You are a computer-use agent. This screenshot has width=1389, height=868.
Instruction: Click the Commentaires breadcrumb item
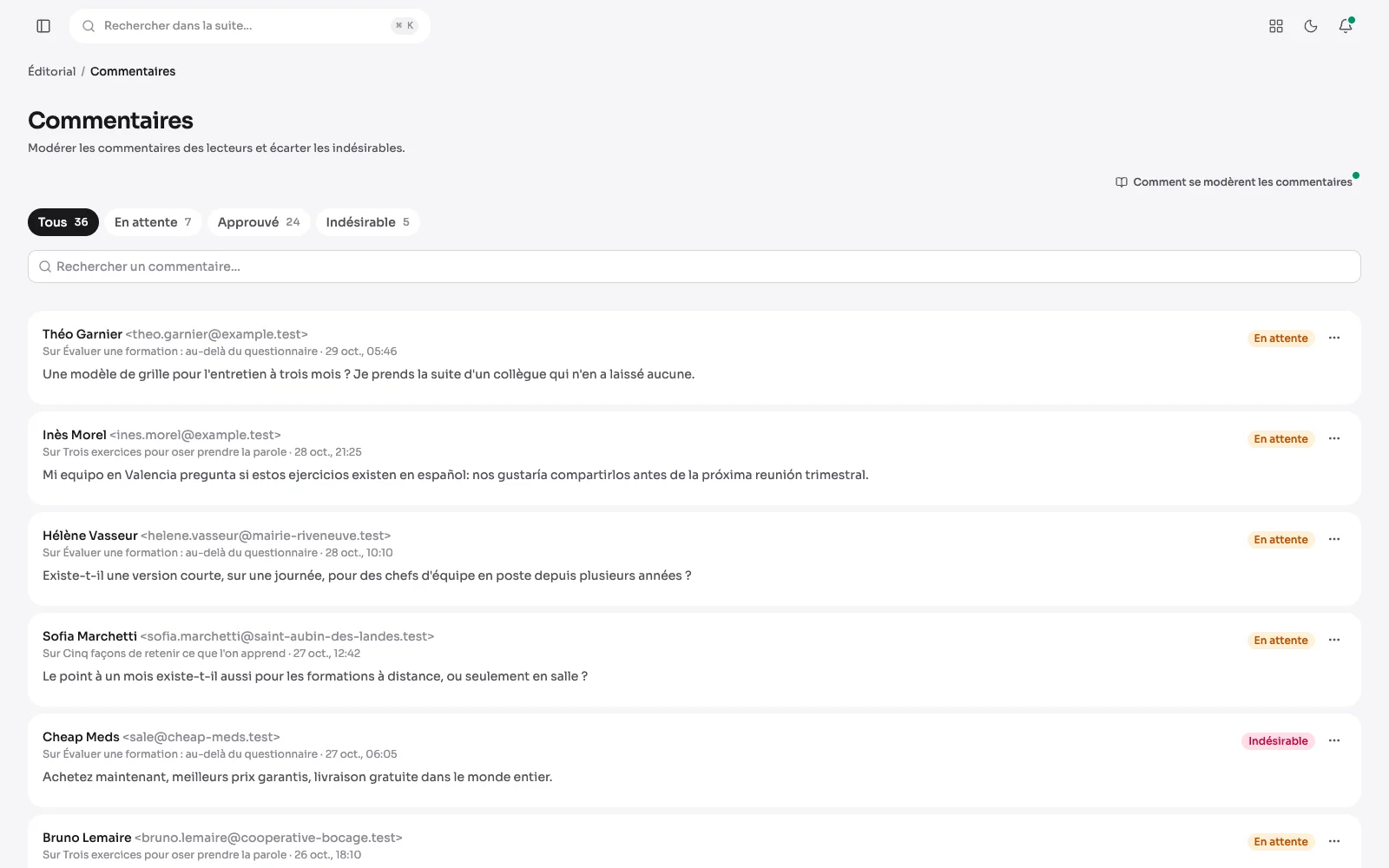tap(133, 71)
